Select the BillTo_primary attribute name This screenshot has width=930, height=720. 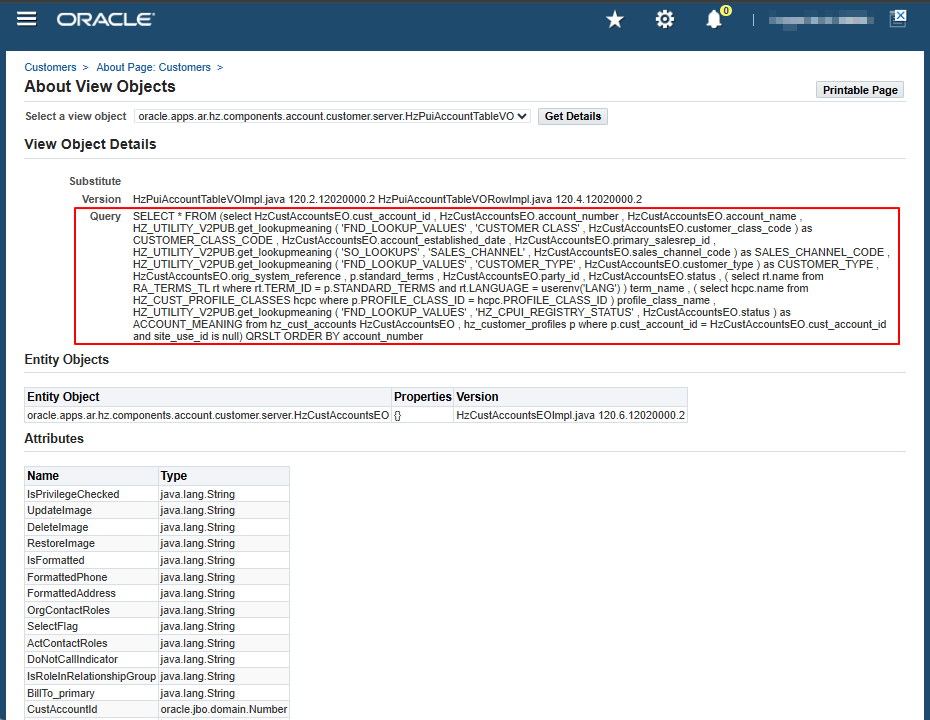[60, 693]
